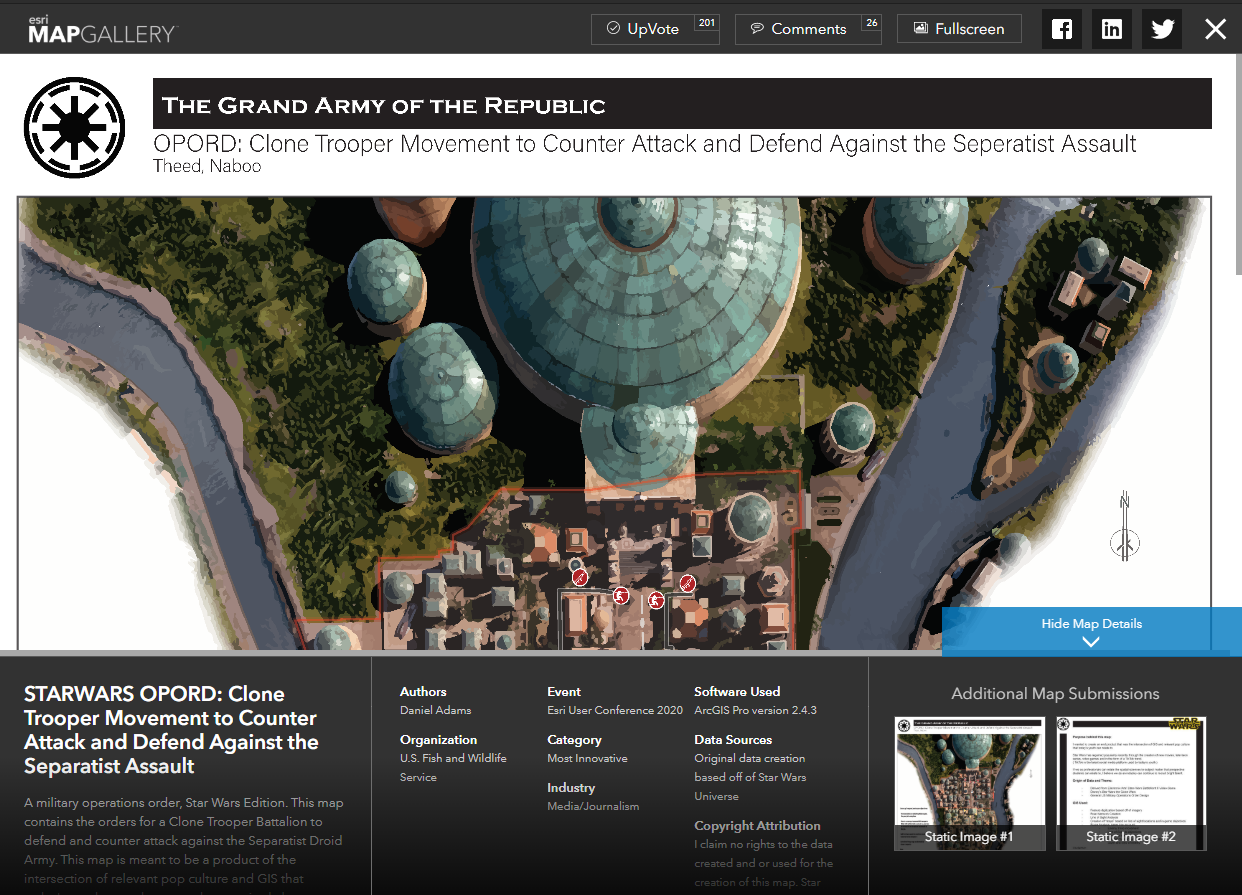Open Static Image #1 thumbnail
1242x895 pixels.
tap(969, 783)
